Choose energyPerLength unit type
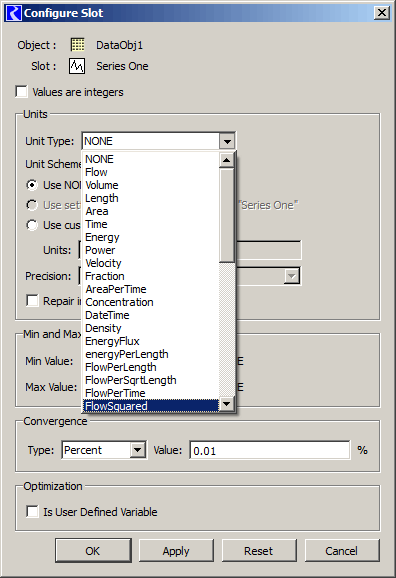The height and width of the screenshot is (578, 396). [150, 354]
